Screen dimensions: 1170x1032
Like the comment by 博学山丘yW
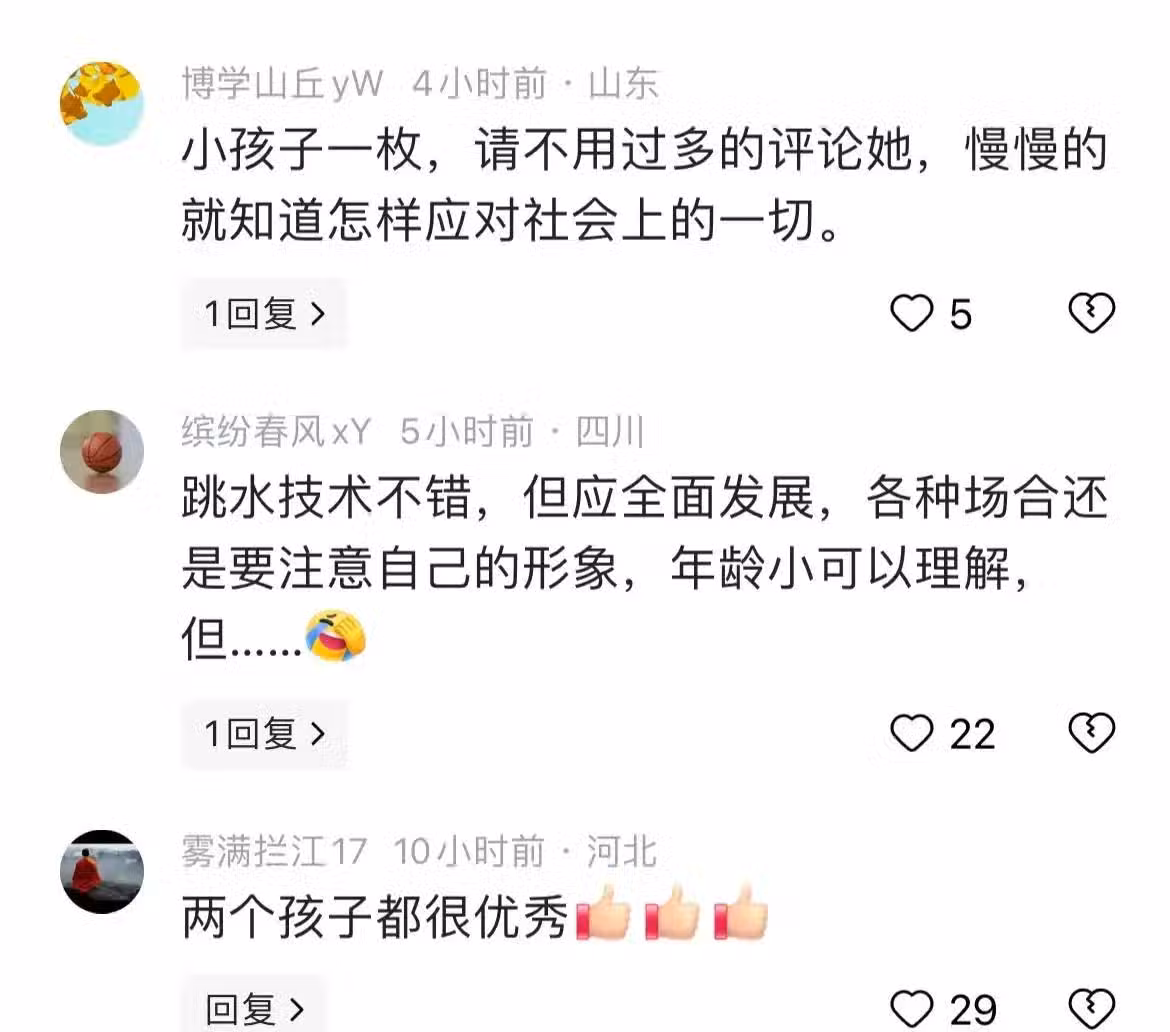click(x=911, y=313)
